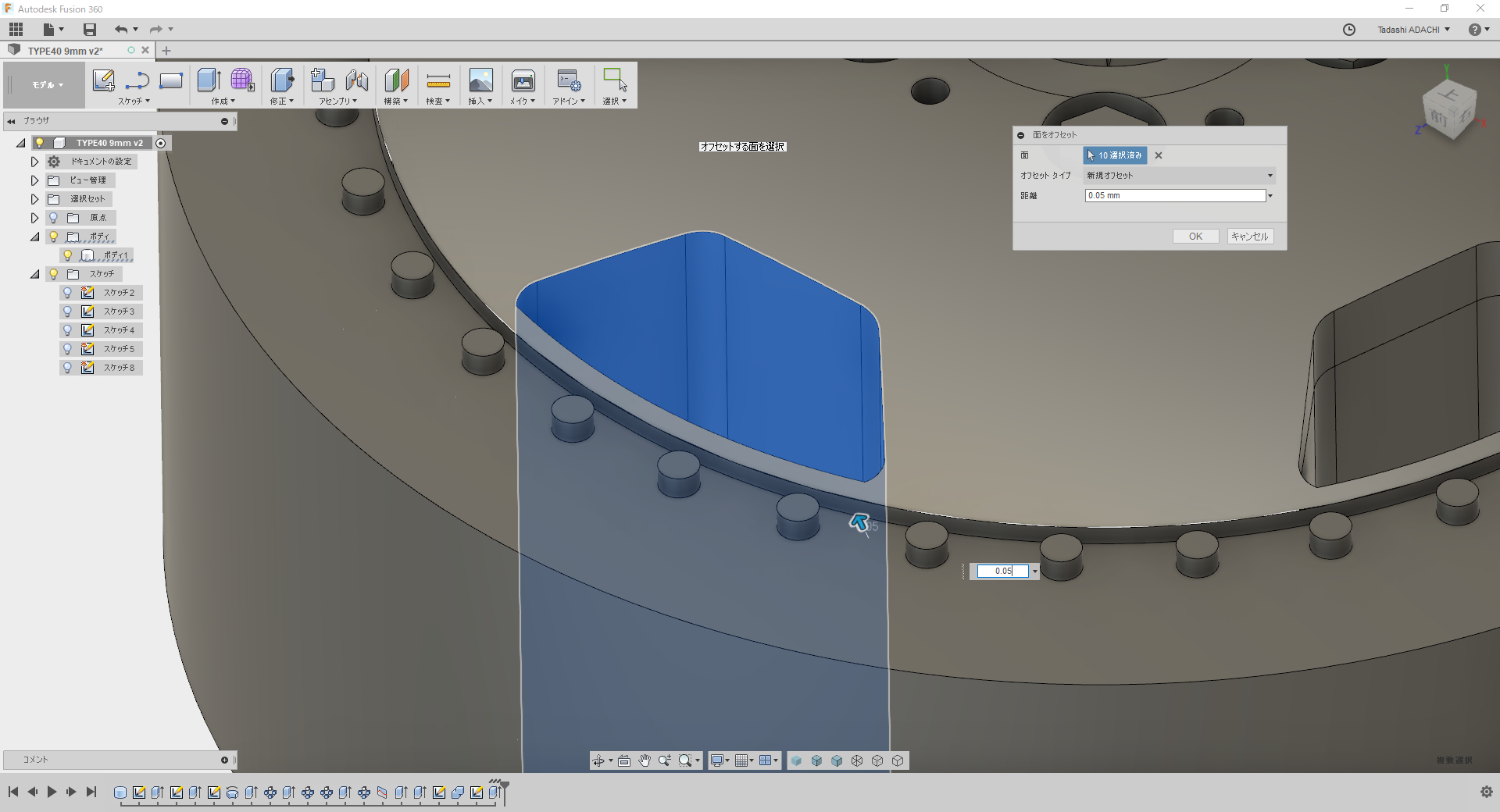The height and width of the screenshot is (812, 1500).
Task: Click the Measure ruler icon under 検査
Action: 438,81
